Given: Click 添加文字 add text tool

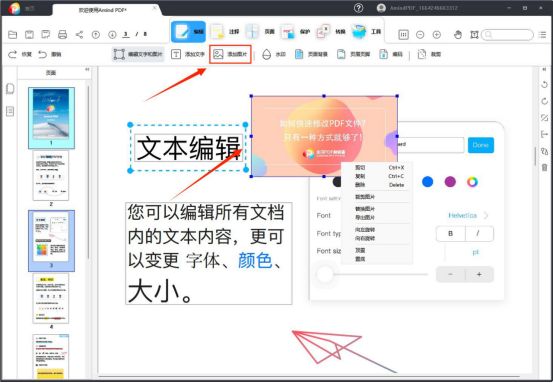Looking at the screenshot, I should tap(188, 54).
